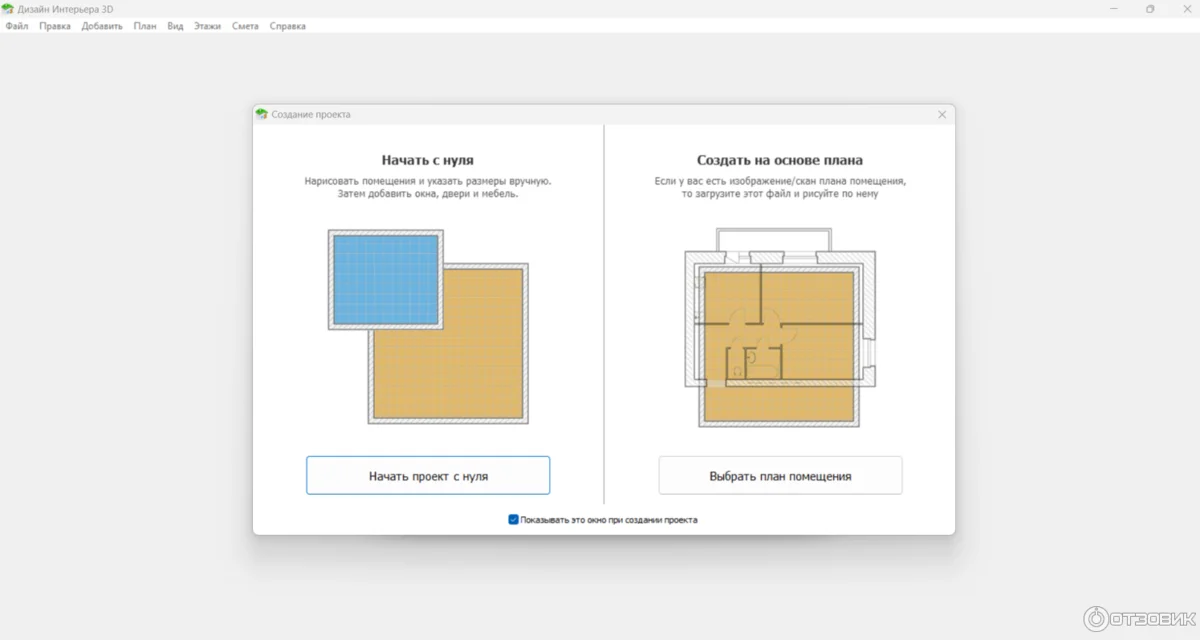The height and width of the screenshot is (640, 1200).
Task: Open the План menu
Action: (145, 26)
